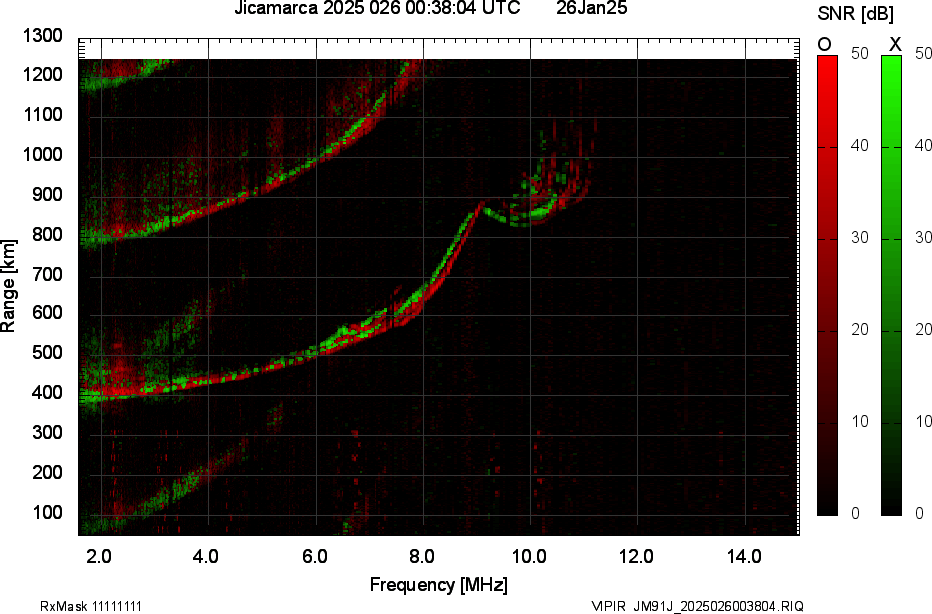Click the 800 range tick label

click(x=47, y=234)
